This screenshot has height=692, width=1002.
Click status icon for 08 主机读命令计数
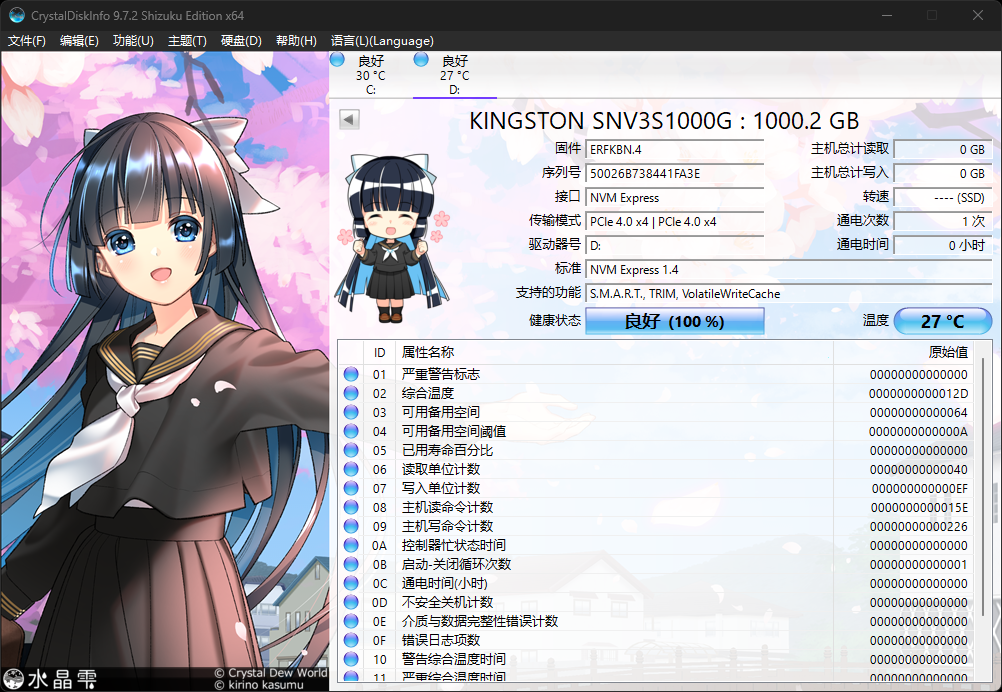coord(351,507)
